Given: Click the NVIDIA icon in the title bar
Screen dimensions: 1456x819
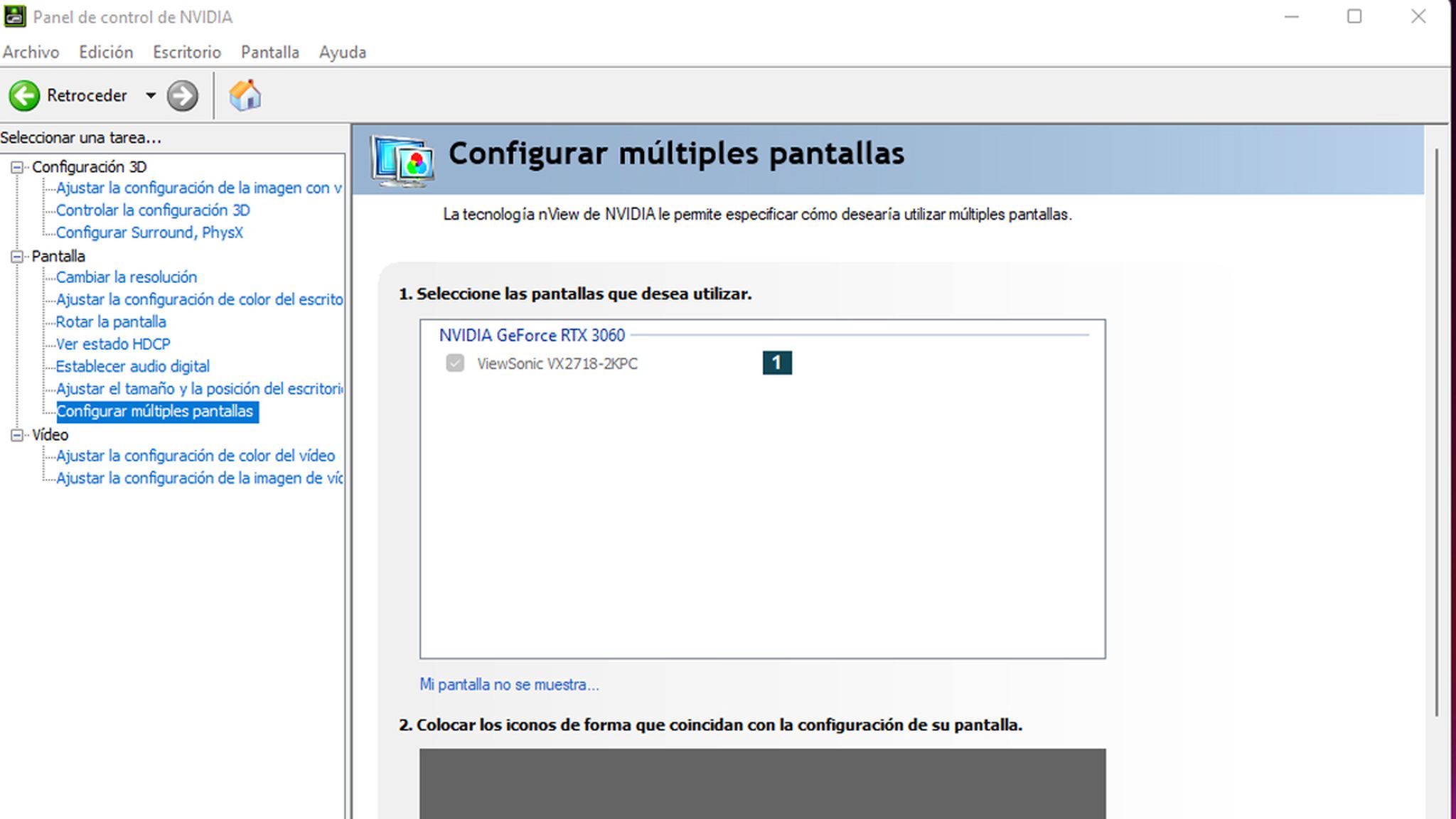Looking at the screenshot, I should [x=16, y=16].
